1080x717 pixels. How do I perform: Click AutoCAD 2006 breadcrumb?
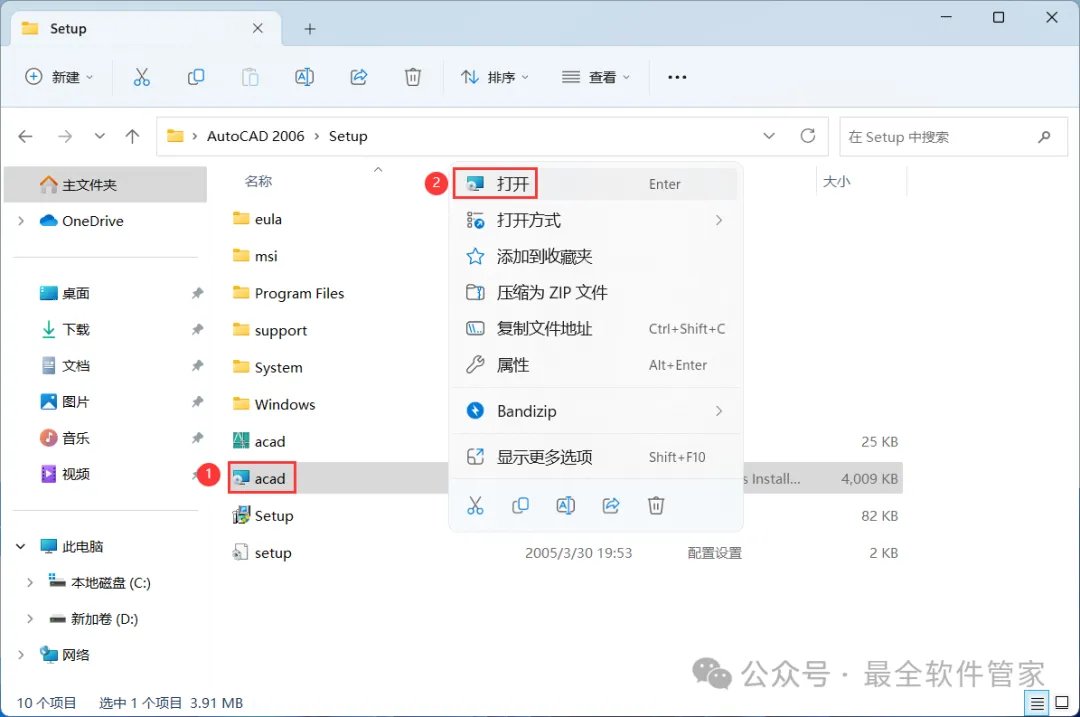click(x=256, y=136)
